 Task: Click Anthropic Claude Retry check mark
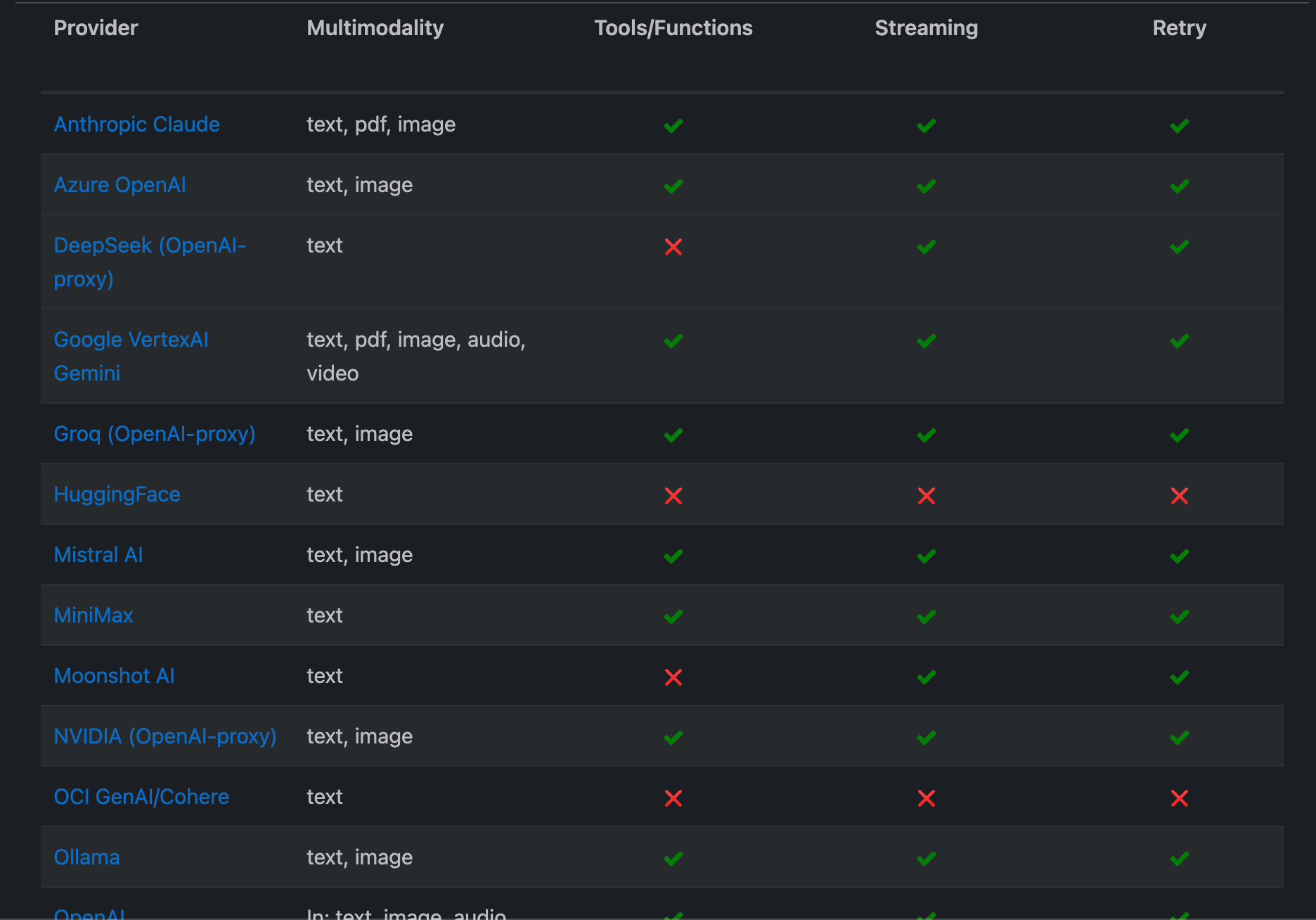coord(1180,126)
